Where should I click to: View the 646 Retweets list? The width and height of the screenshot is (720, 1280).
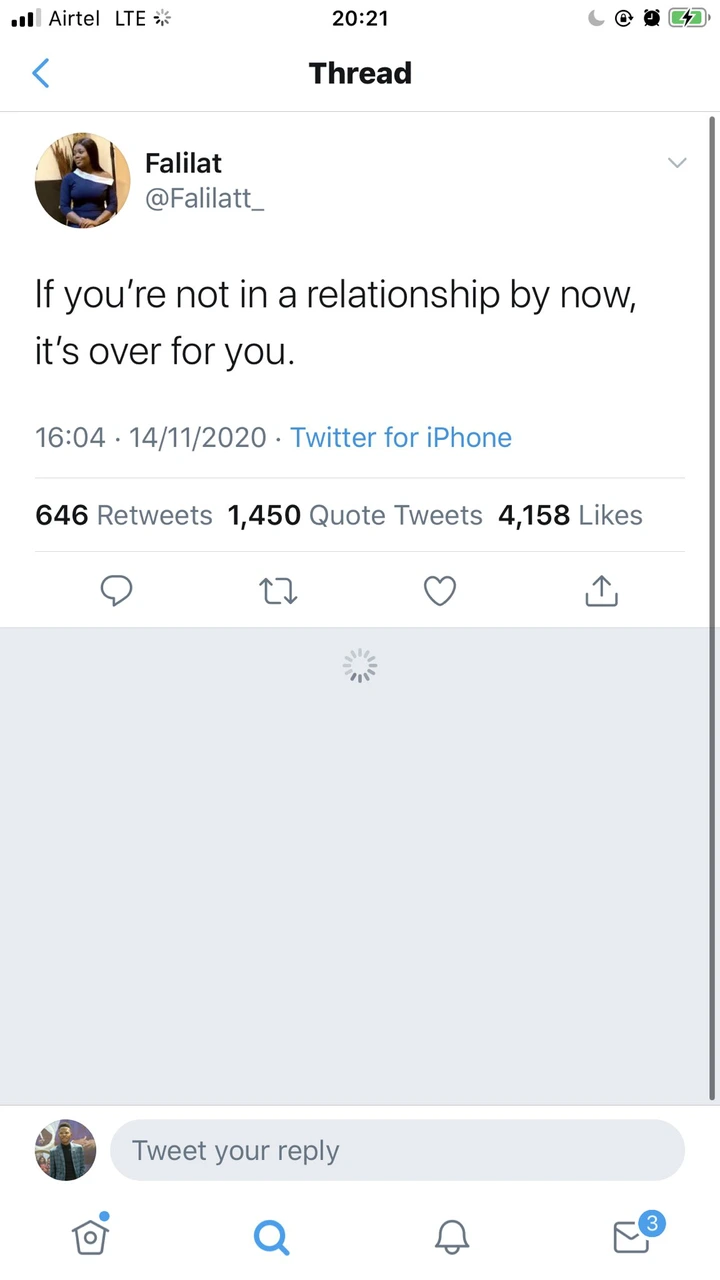pos(124,515)
